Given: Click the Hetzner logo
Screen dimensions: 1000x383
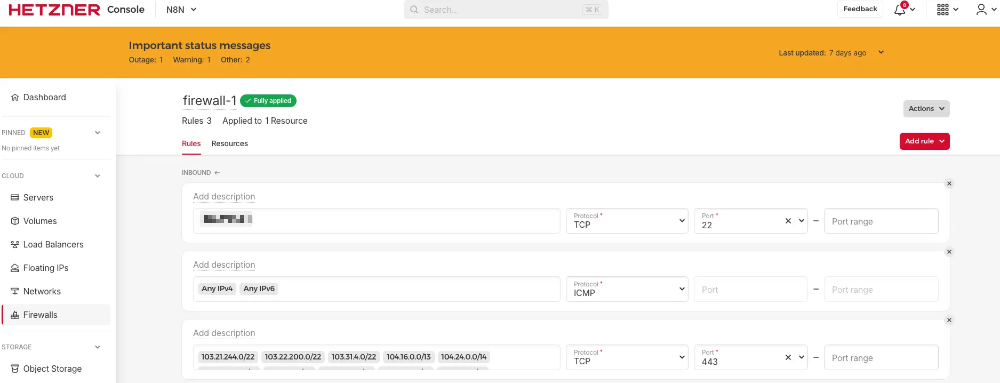Looking at the screenshot, I should click(54, 10).
